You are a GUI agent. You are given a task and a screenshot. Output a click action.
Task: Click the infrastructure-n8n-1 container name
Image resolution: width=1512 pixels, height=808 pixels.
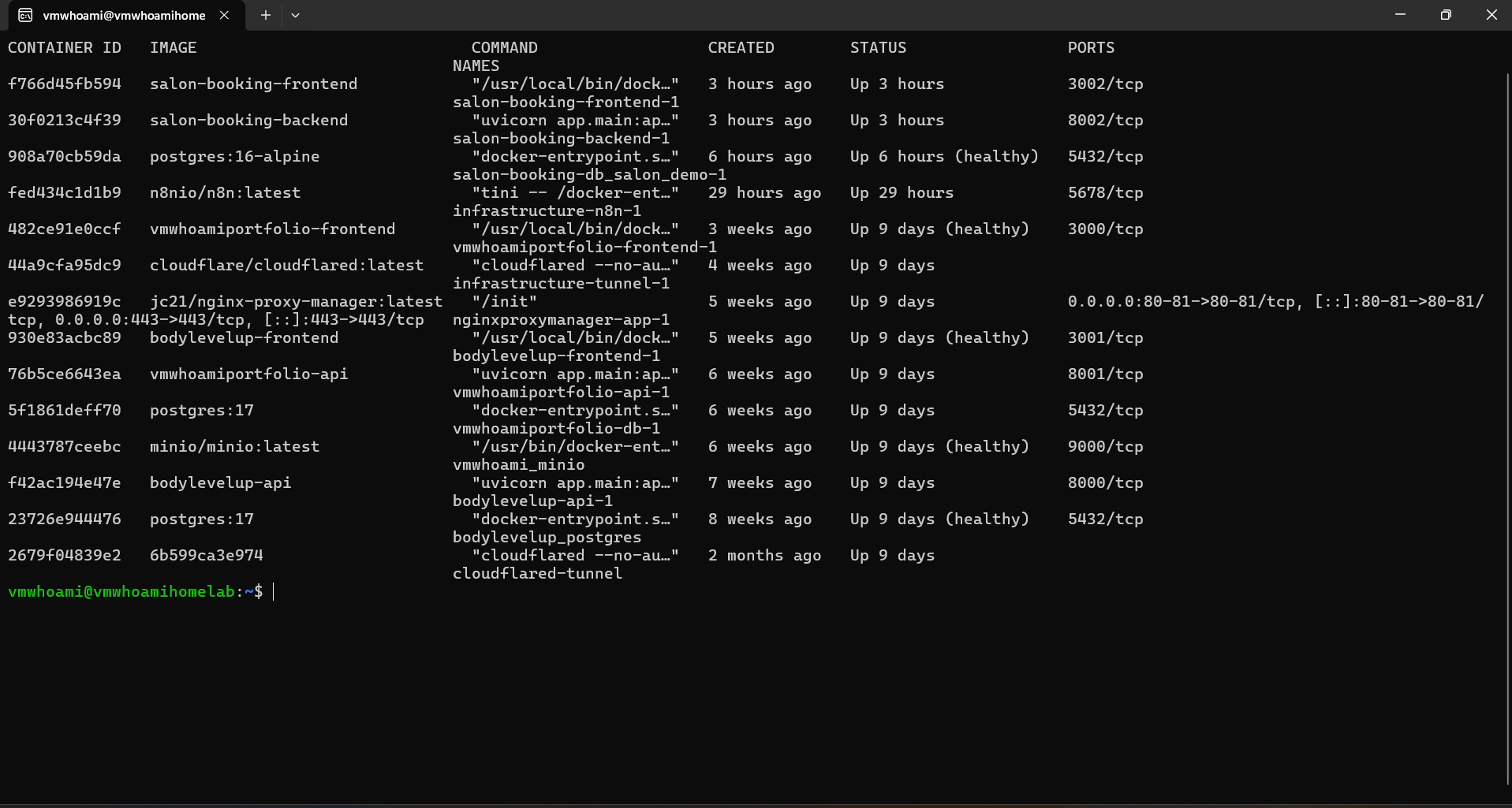click(x=547, y=210)
